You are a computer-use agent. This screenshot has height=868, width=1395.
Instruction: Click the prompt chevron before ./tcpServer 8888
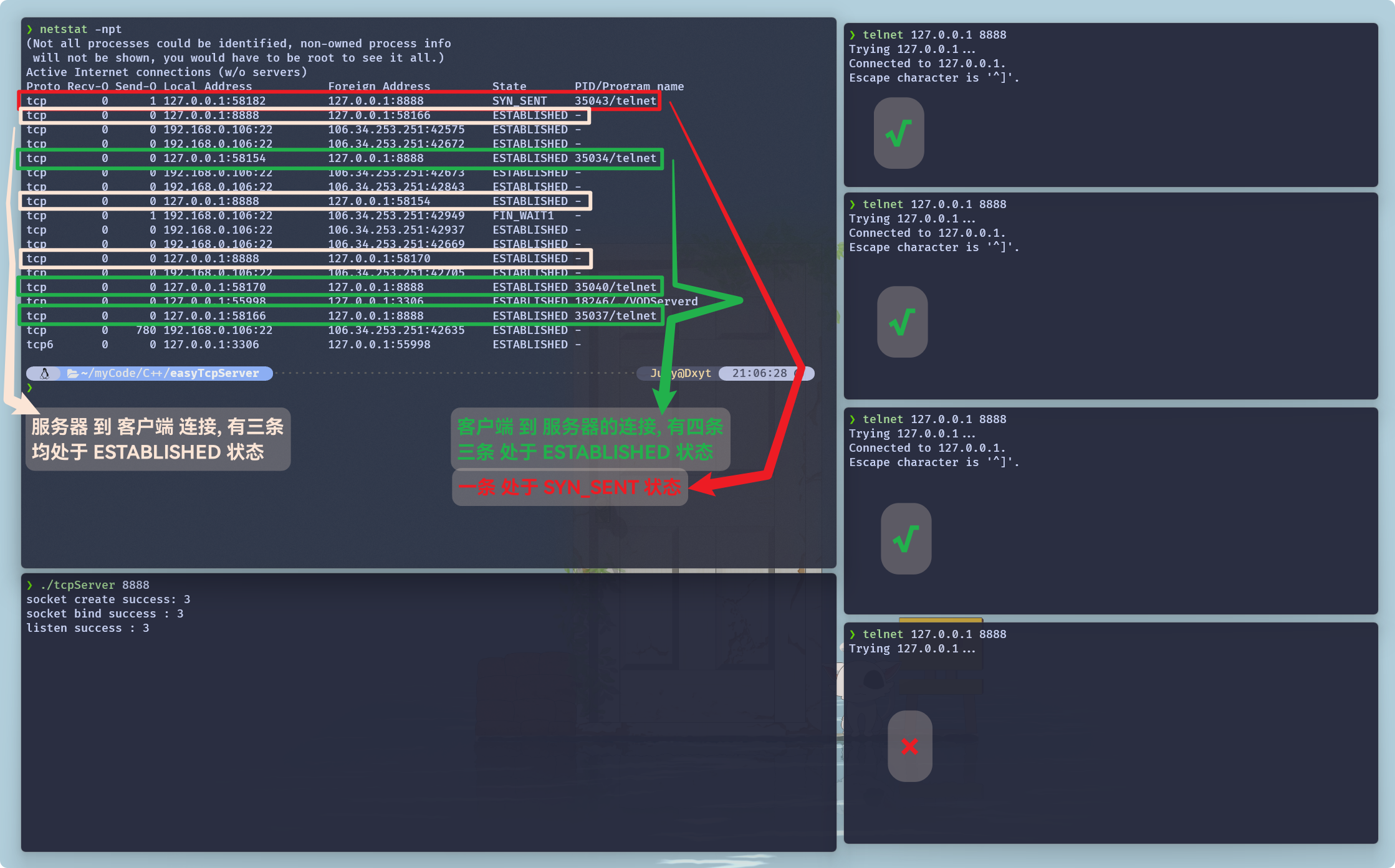[29, 585]
